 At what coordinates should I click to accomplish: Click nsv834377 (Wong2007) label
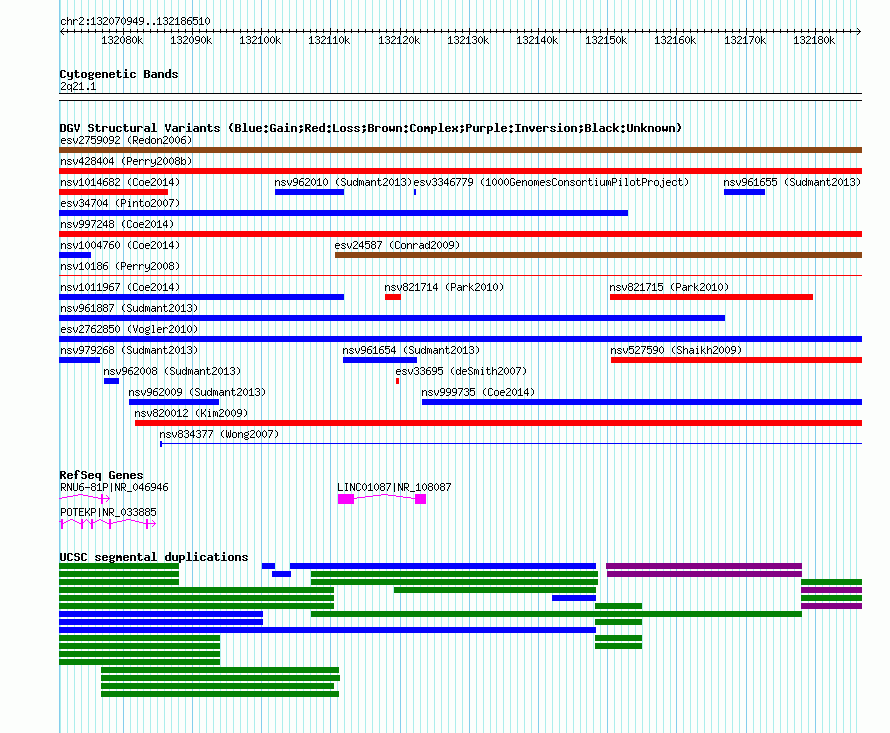tap(219, 434)
